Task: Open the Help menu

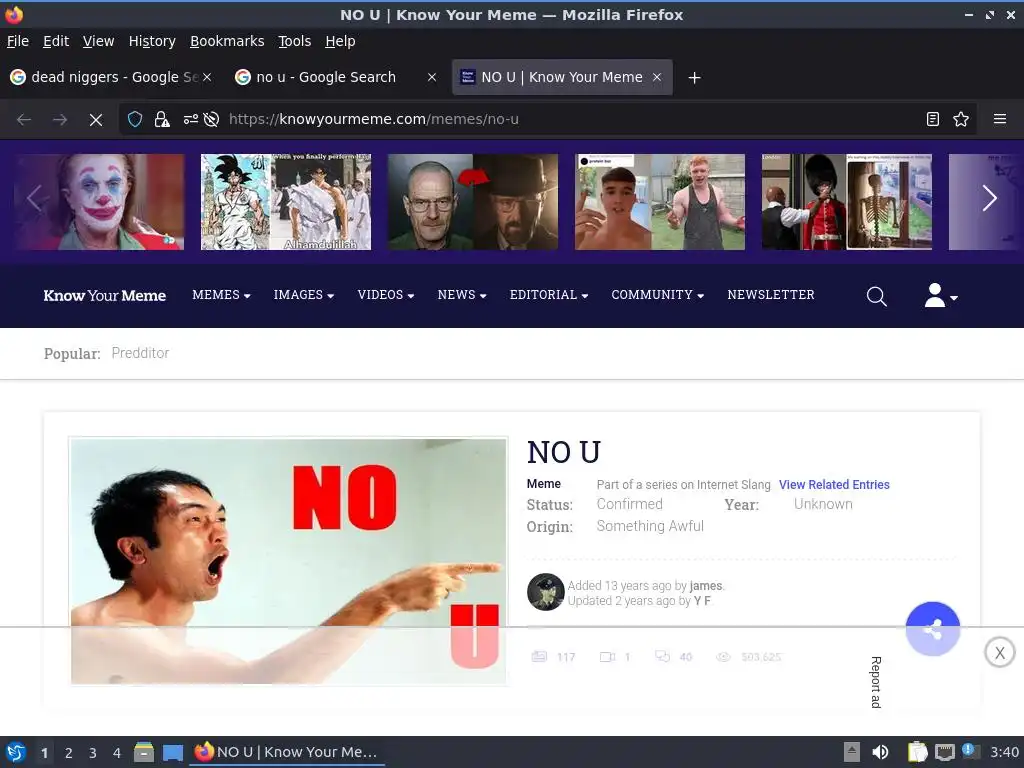Action: (340, 41)
